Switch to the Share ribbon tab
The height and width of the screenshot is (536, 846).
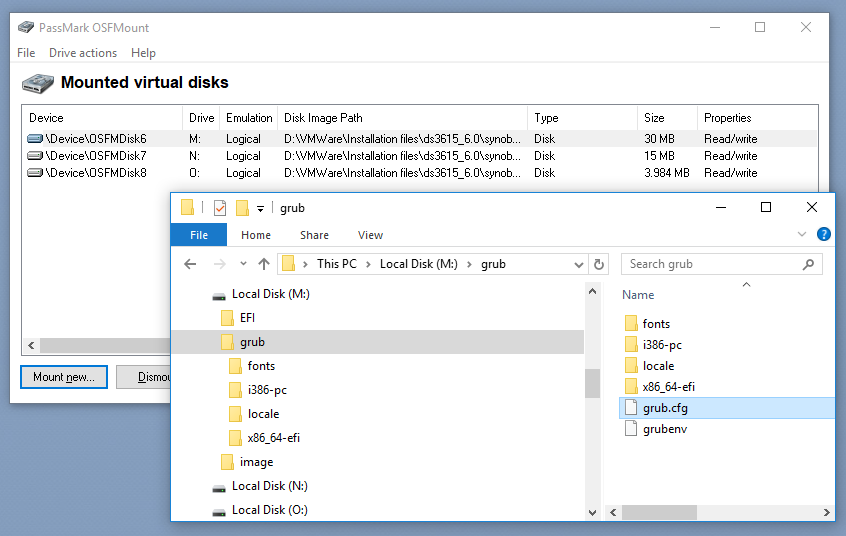pos(315,235)
